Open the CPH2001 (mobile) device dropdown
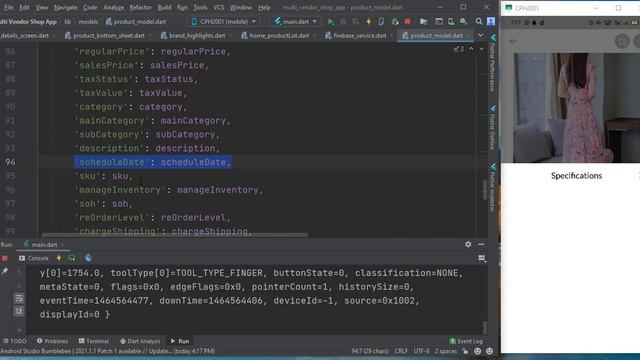This screenshot has width=640, height=360. [223, 21]
